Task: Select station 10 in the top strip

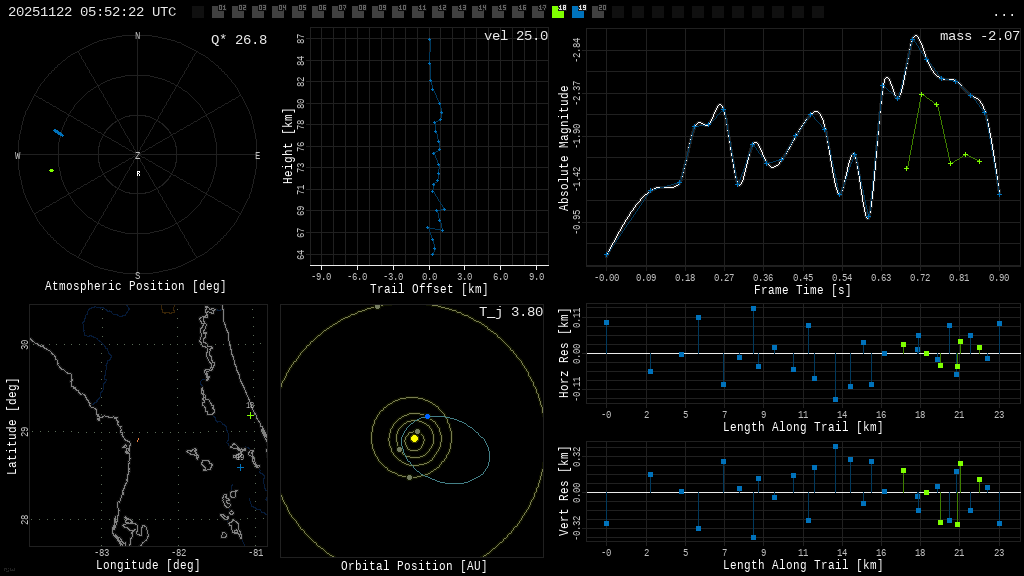Action: click(398, 12)
